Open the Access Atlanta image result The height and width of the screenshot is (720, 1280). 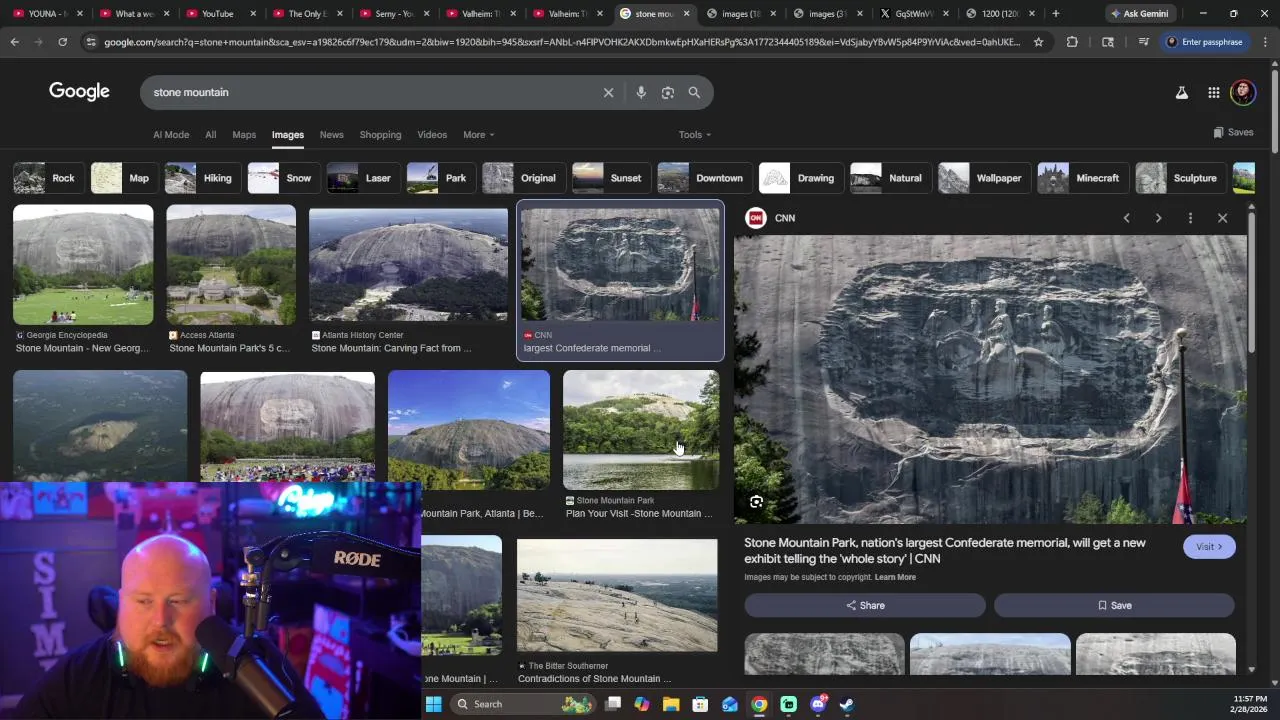point(231,265)
